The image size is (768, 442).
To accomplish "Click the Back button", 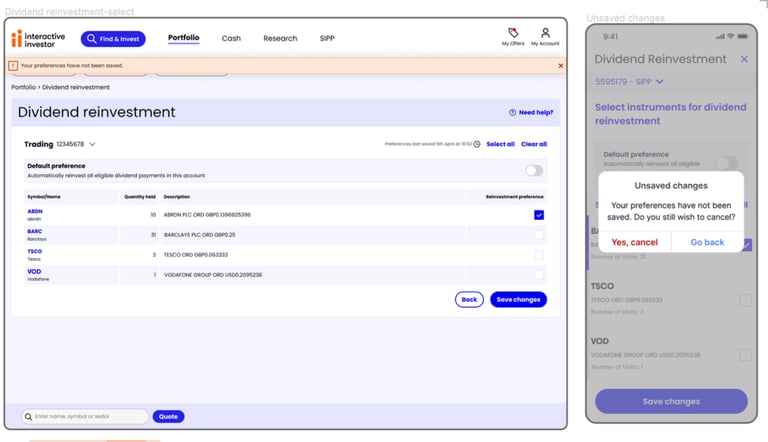I will [x=469, y=299].
